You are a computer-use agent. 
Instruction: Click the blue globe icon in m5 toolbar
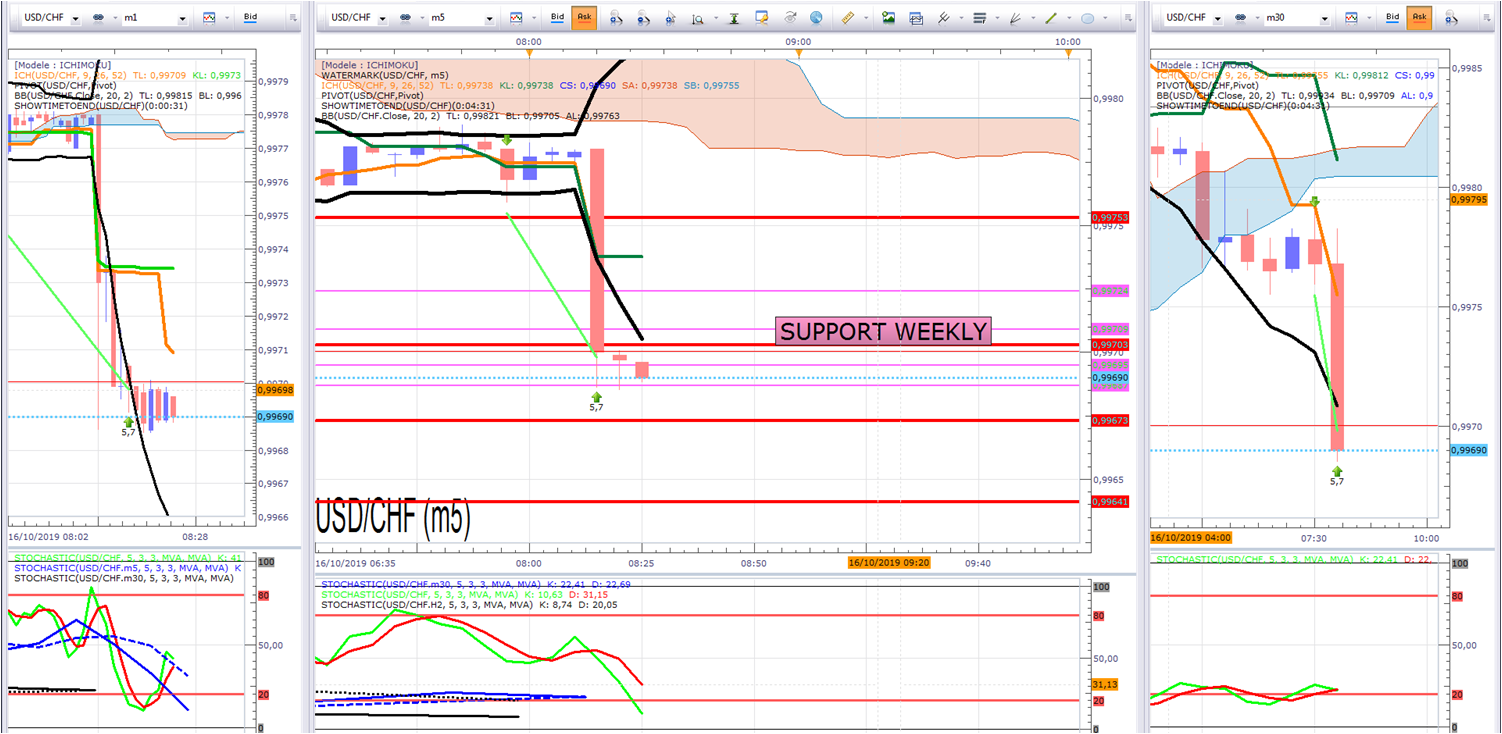pos(817,18)
